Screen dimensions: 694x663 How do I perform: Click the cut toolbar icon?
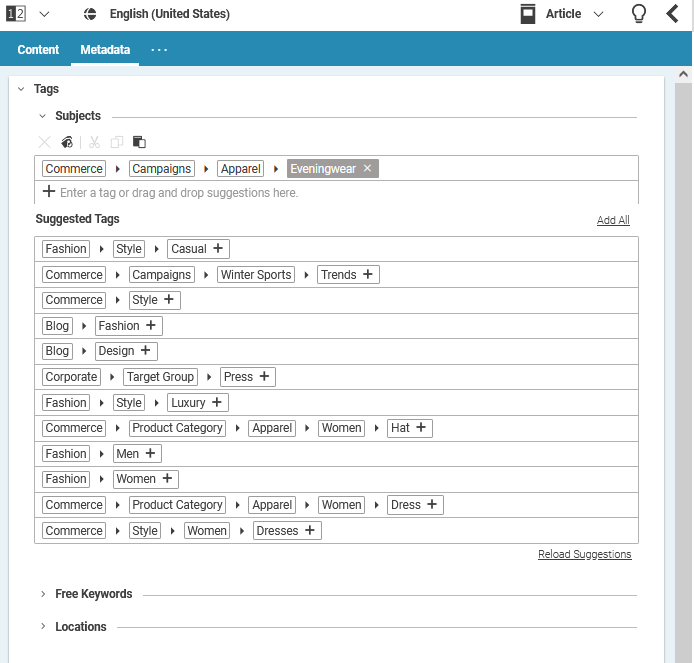click(94, 143)
